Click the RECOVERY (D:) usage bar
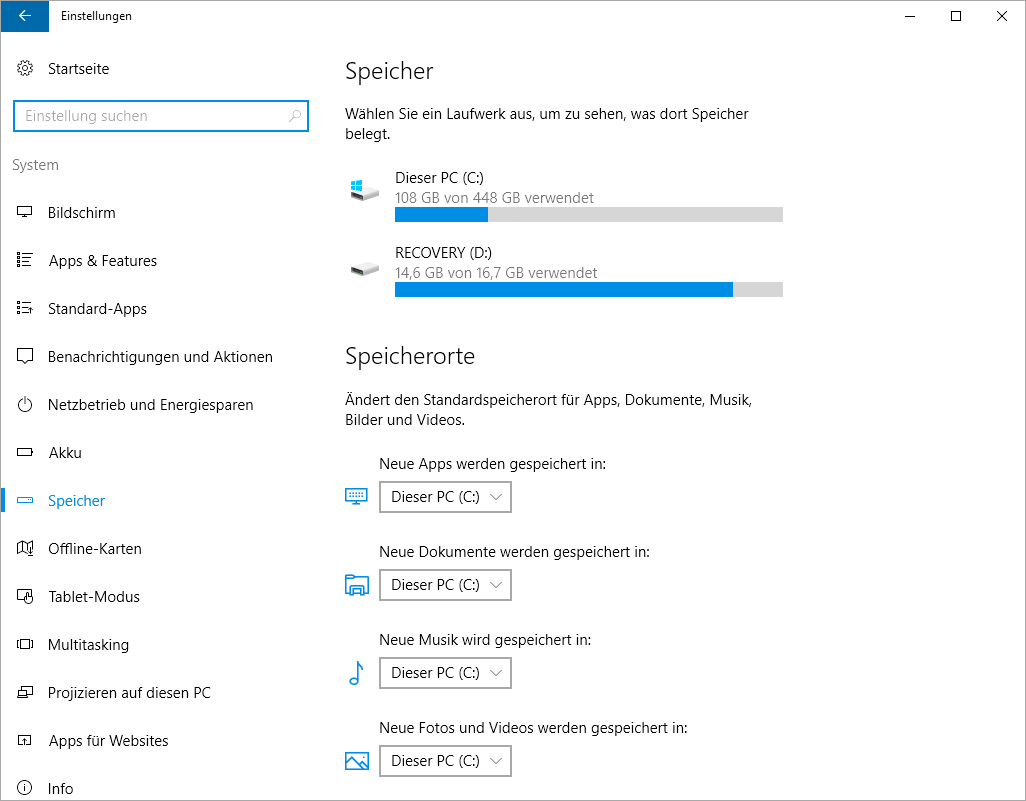 pyautogui.click(x=588, y=290)
